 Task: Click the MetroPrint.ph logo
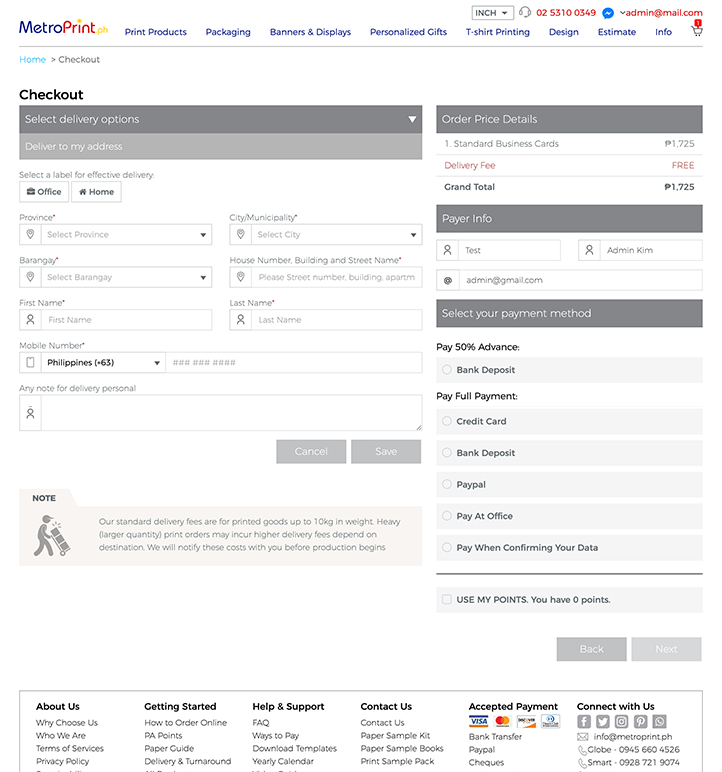(x=63, y=27)
